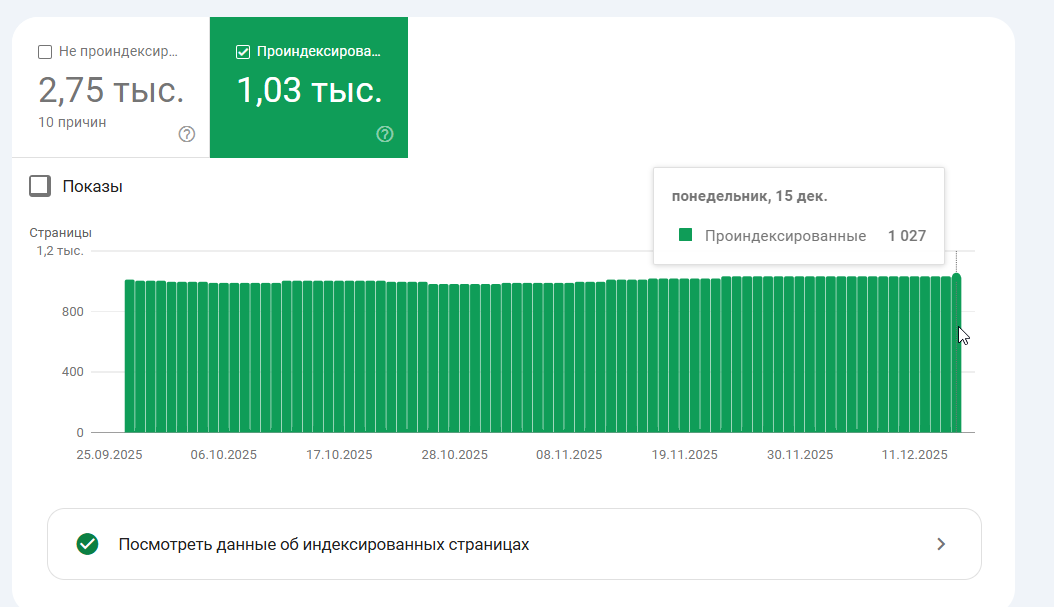Screen dimensions: 1054x607
Task: Click the '10 причин' label
Action: click(72, 122)
